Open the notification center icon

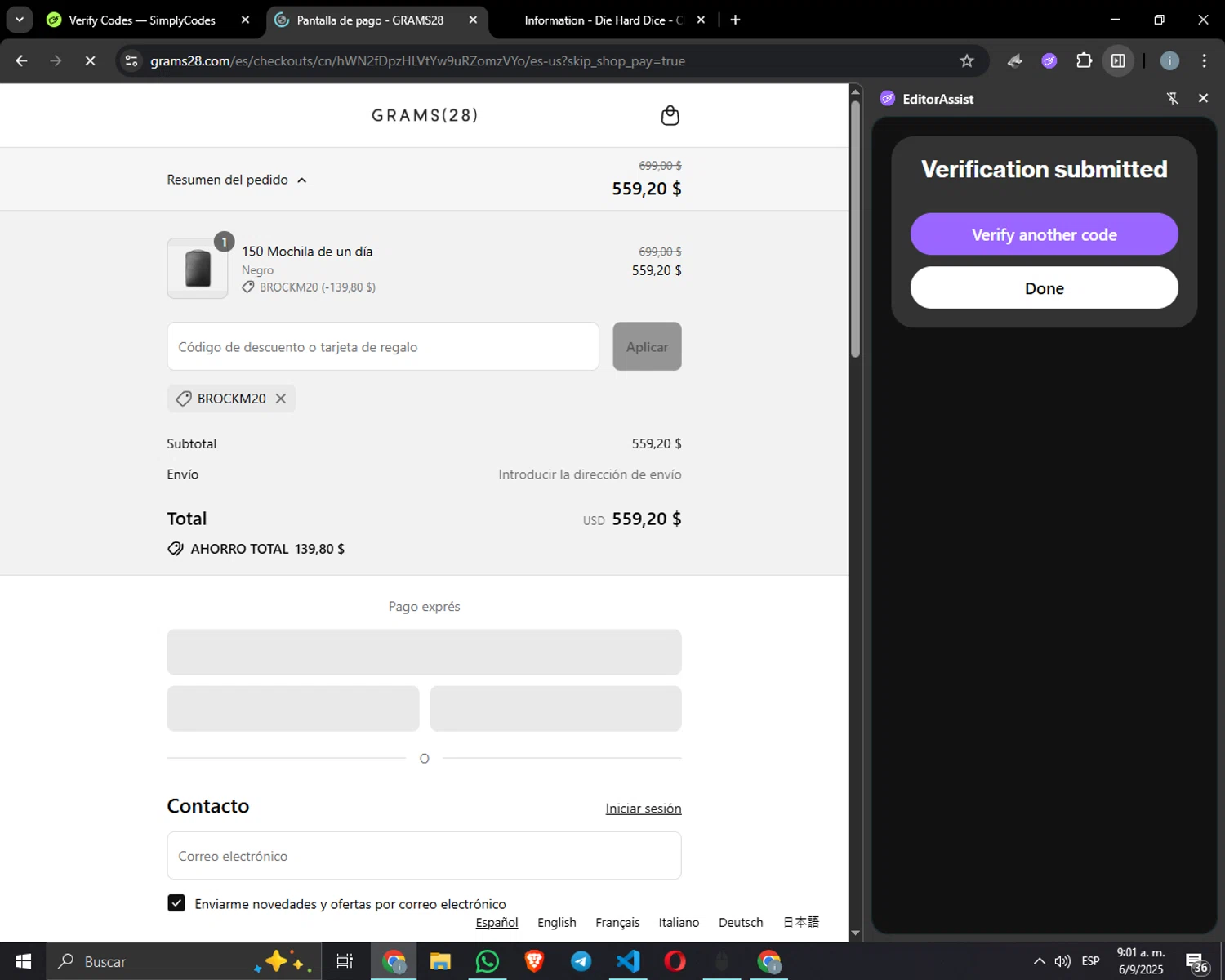click(1196, 962)
